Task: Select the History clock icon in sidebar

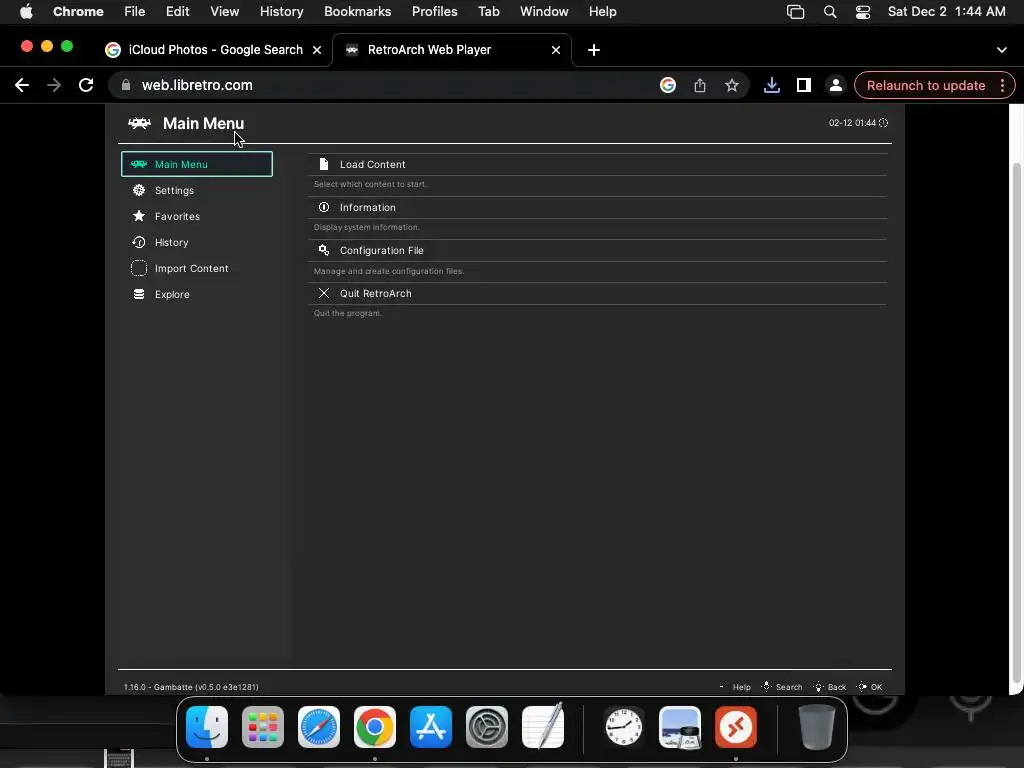Action: click(x=138, y=242)
